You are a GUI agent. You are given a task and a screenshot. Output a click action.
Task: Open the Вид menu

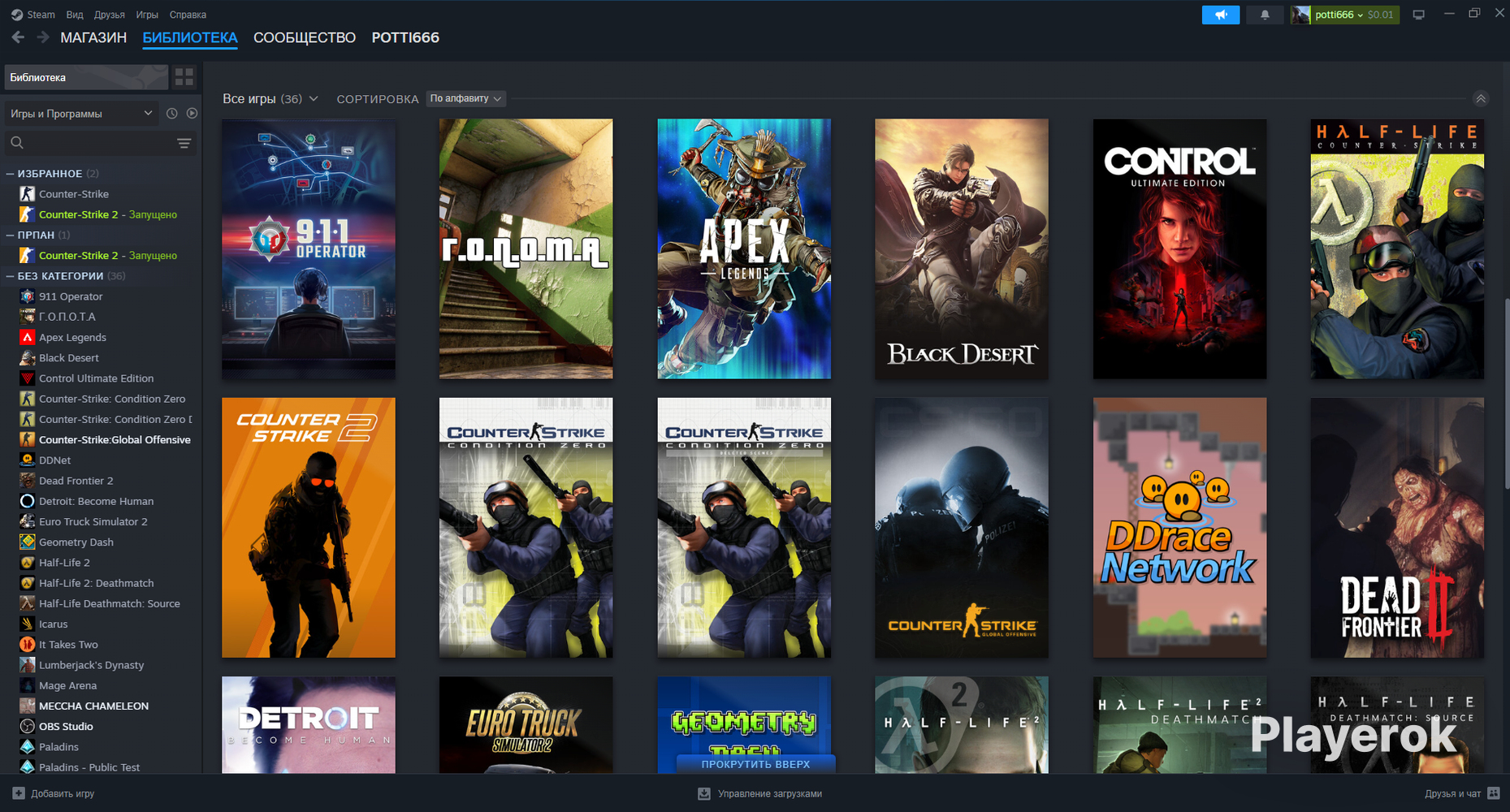pyautogui.click(x=75, y=15)
